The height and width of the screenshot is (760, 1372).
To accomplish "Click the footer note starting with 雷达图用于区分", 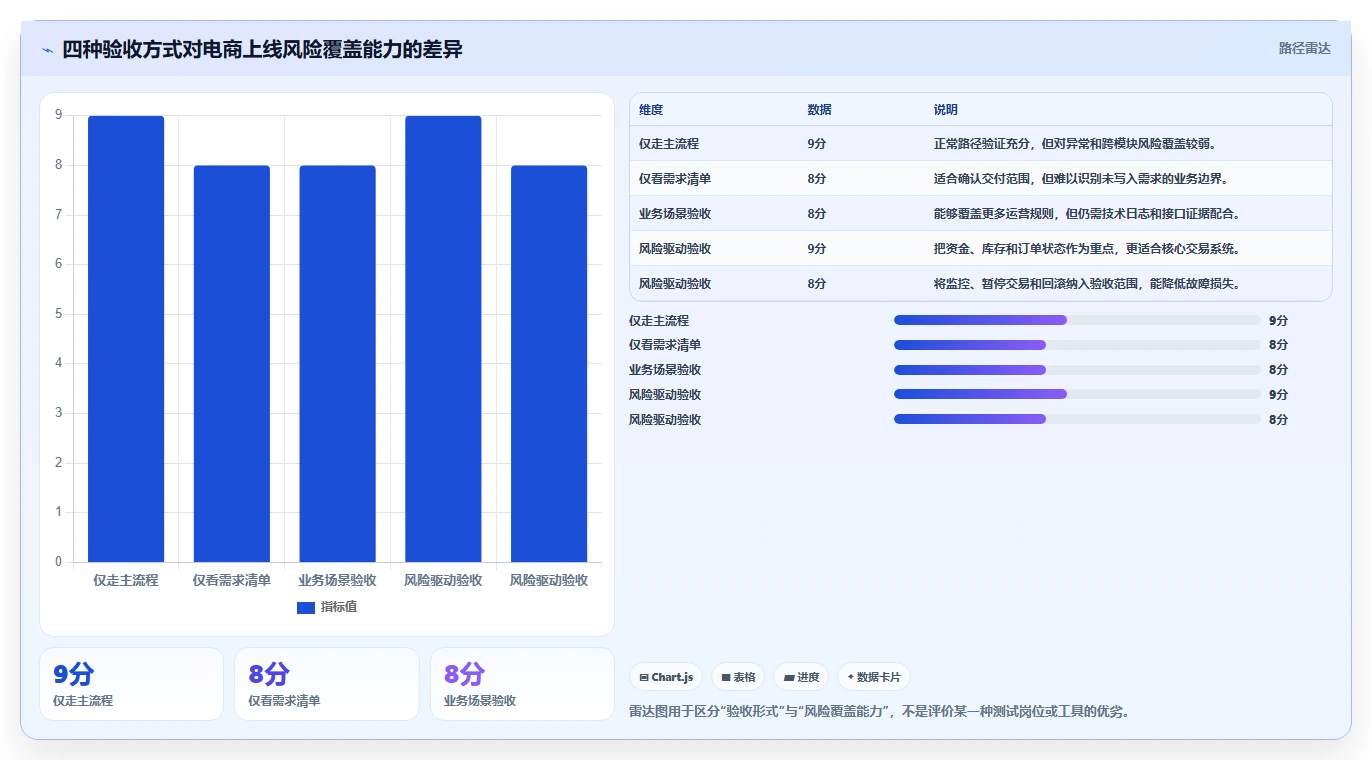I will point(880,712).
